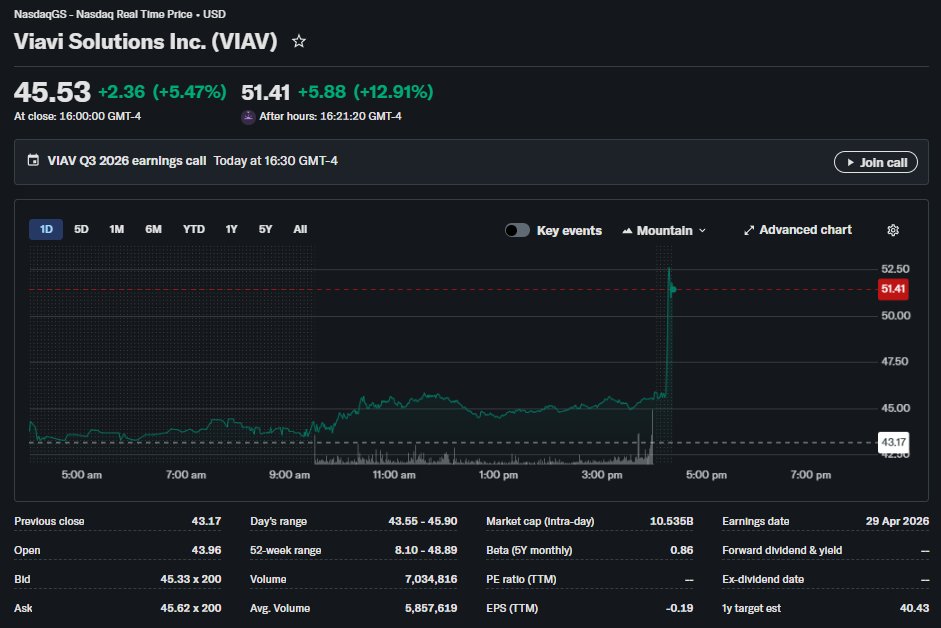Click the Ex-dividend date label

click(x=763, y=579)
